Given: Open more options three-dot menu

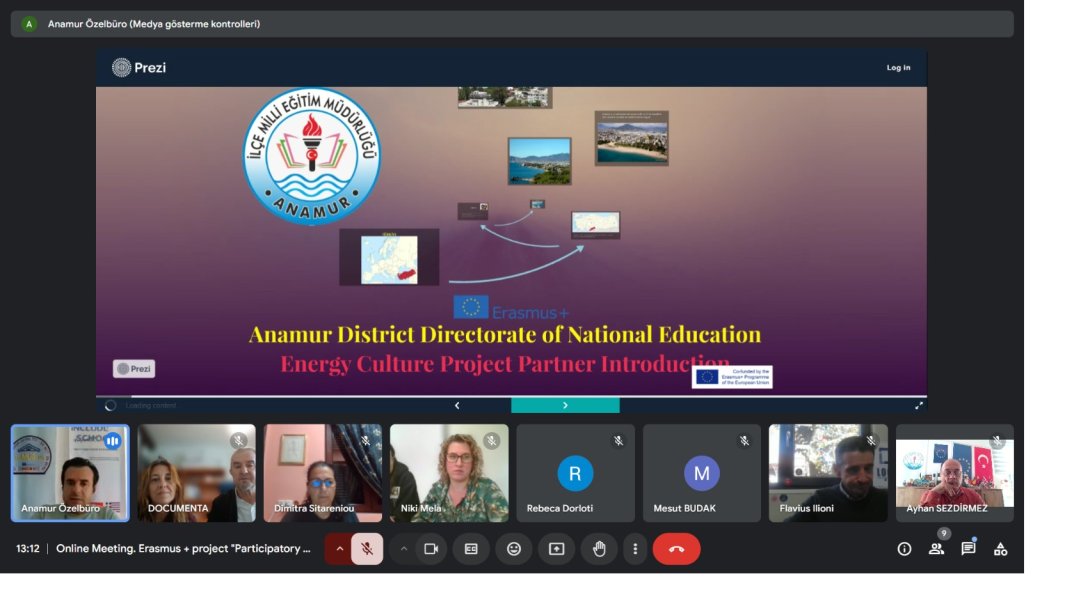Looking at the screenshot, I should (x=635, y=549).
